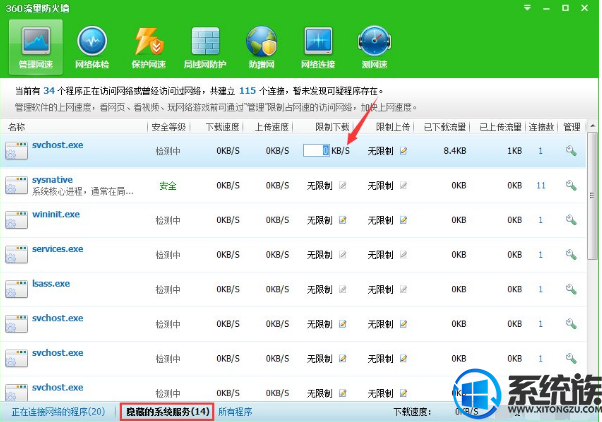Click 检测中 status in wininit.exe row
The image size is (602, 422).
(x=168, y=220)
